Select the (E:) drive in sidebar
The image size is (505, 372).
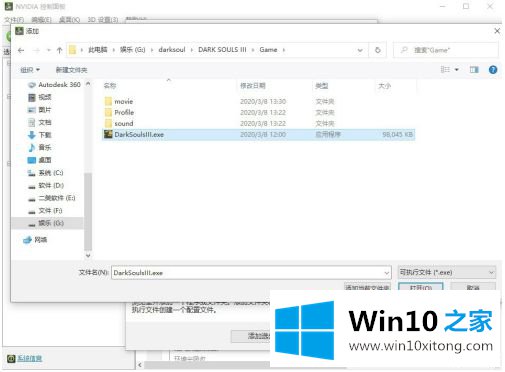coord(52,198)
